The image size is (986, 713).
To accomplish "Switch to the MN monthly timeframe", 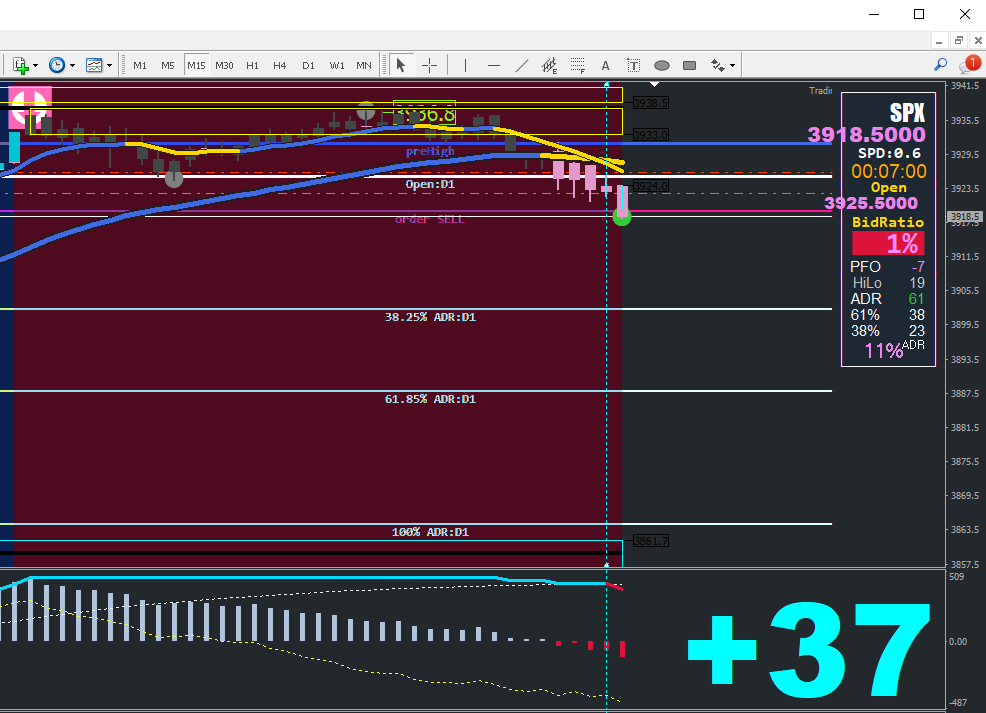I will [363, 65].
